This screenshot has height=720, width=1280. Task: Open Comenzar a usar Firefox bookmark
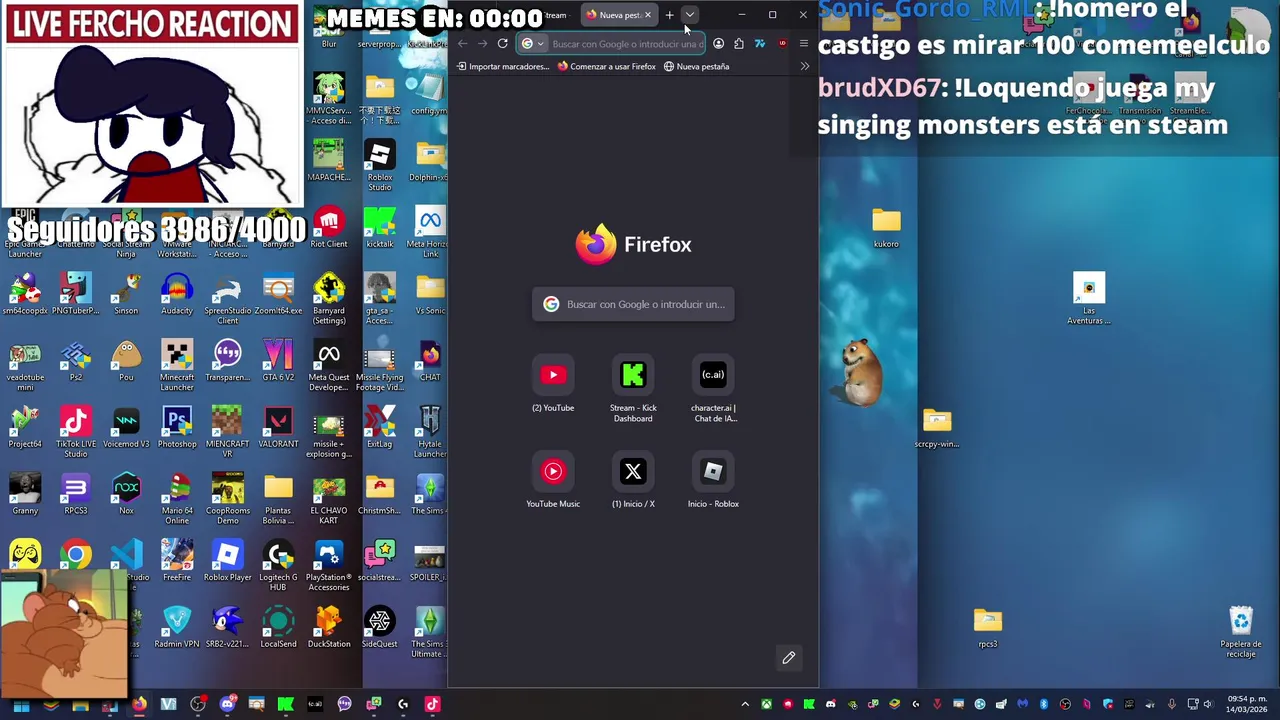point(606,66)
